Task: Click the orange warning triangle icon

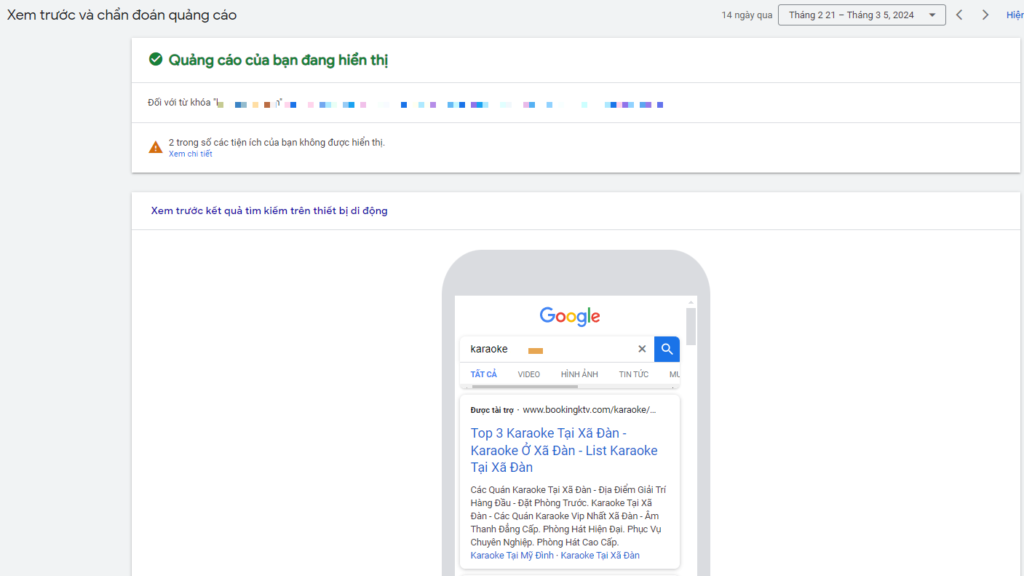Action: pos(155,147)
